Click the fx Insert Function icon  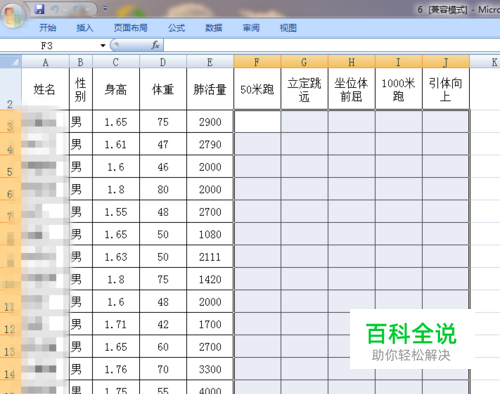click(x=155, y=45)
